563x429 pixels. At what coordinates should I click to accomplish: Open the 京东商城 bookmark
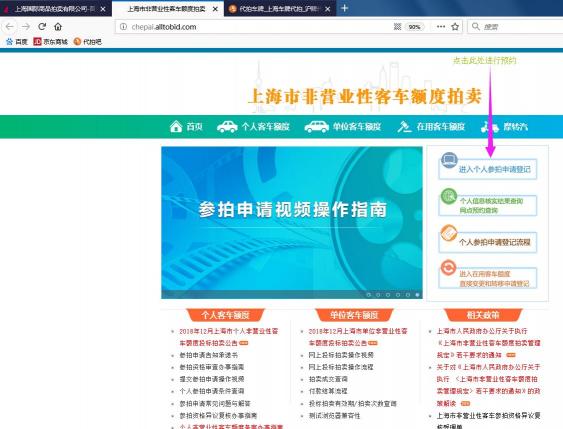[51, 42]
